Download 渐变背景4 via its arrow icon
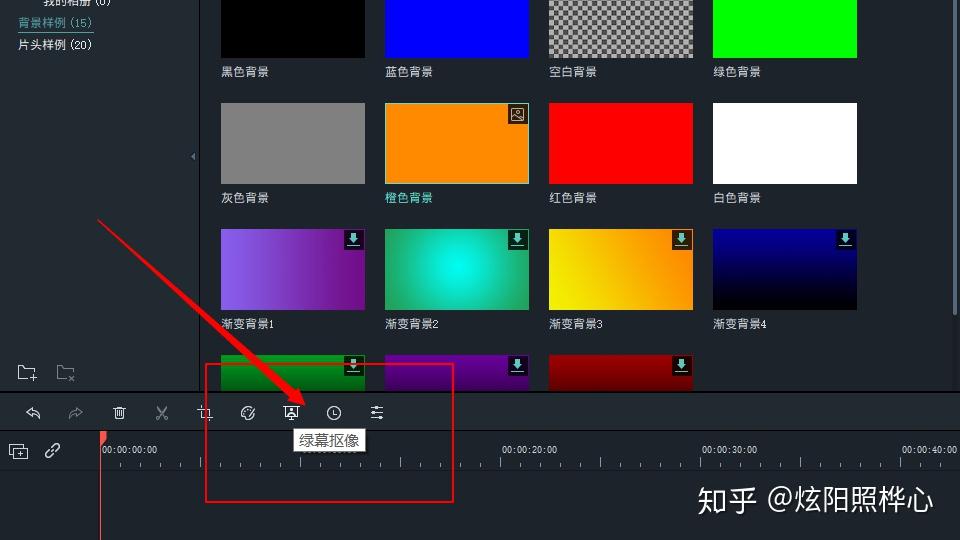 coord(846,239)
